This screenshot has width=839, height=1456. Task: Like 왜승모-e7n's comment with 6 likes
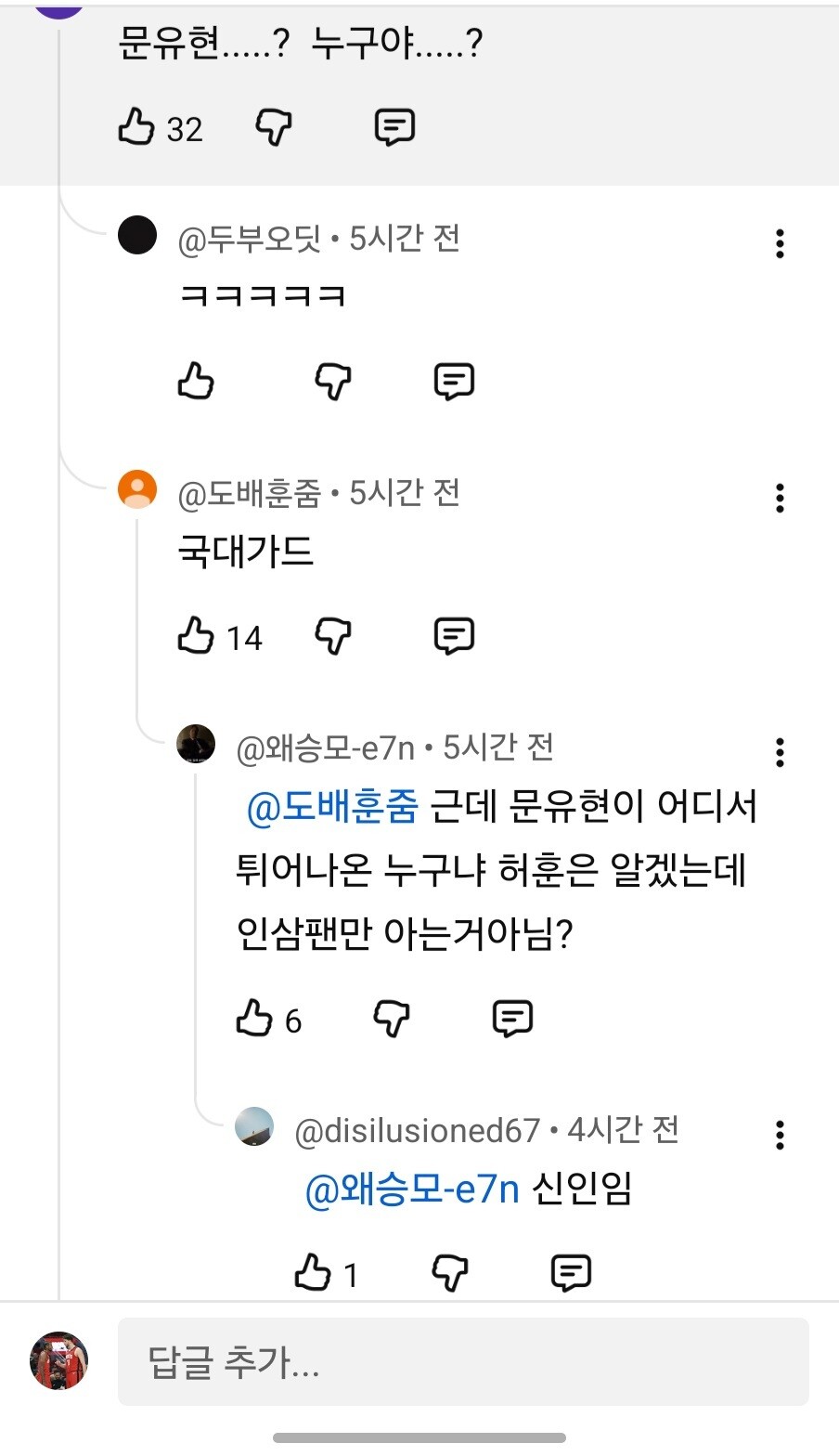coord(254,1019)
